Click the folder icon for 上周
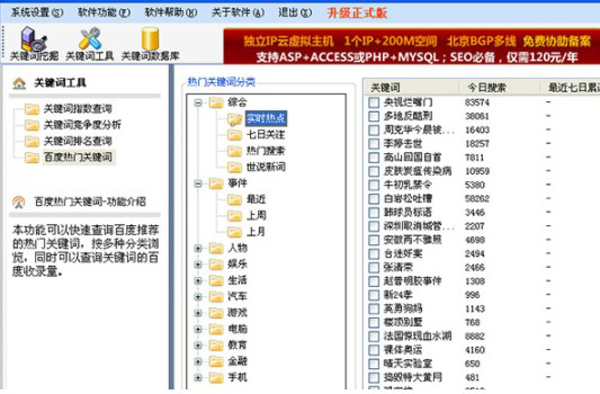600x394 pixels. pos(234,216)
